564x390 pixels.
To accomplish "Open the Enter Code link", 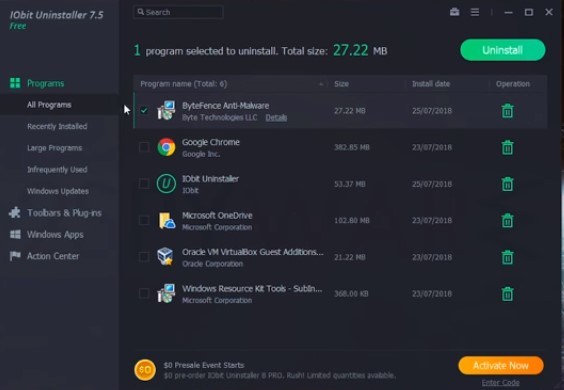I will [x=501, y=383].
